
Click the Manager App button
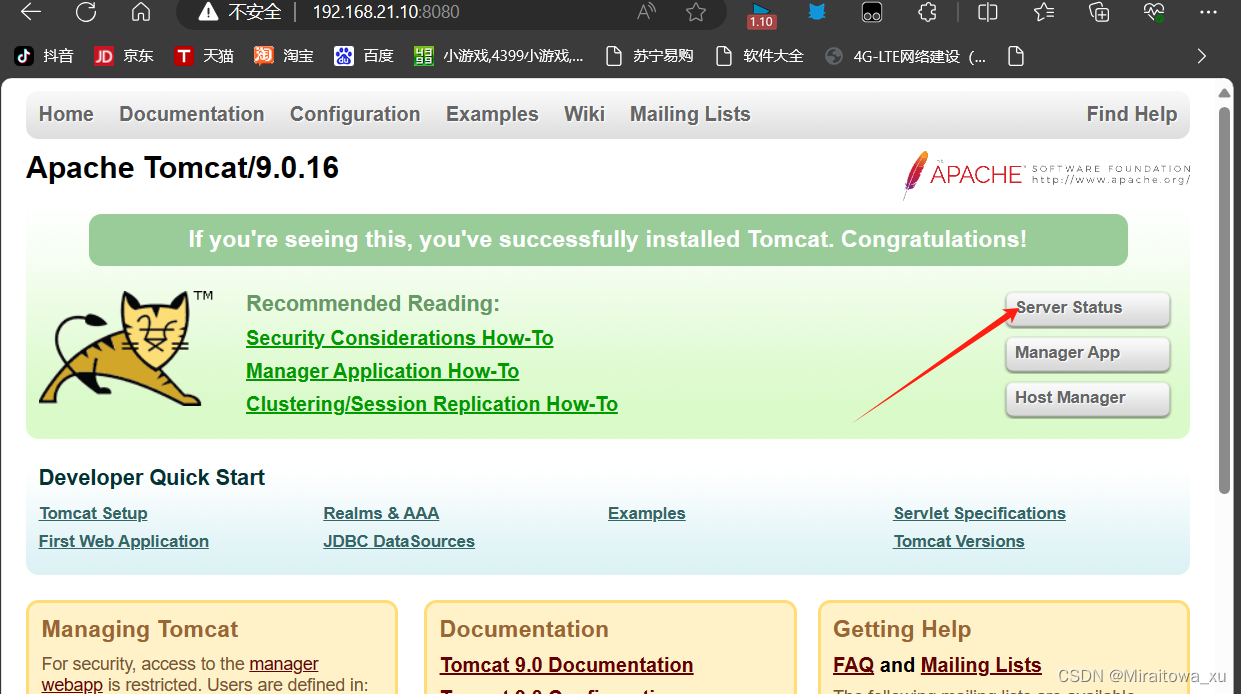click(x=1087, y=353)
